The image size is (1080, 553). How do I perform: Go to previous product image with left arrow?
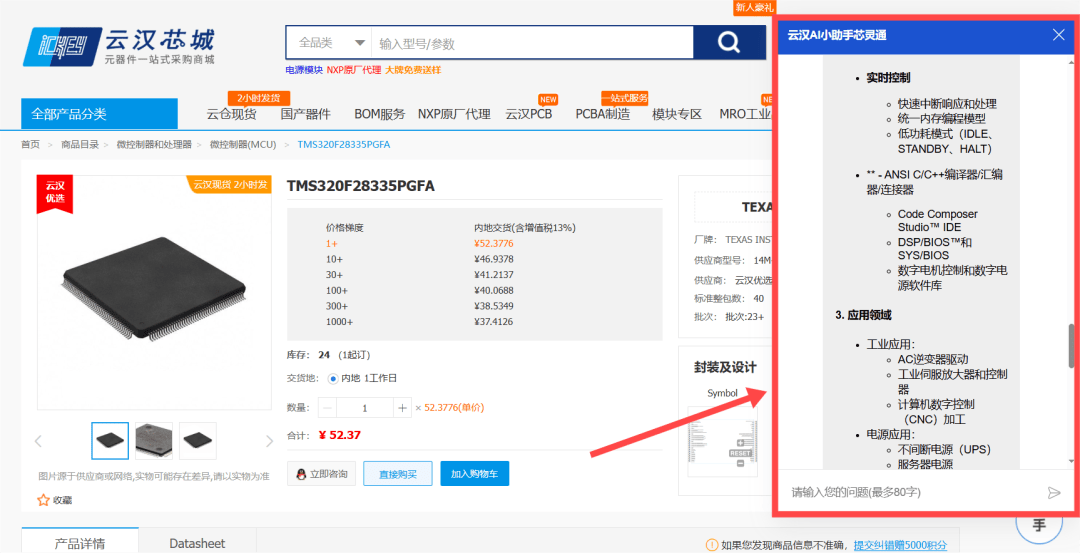tap(39, 441)
